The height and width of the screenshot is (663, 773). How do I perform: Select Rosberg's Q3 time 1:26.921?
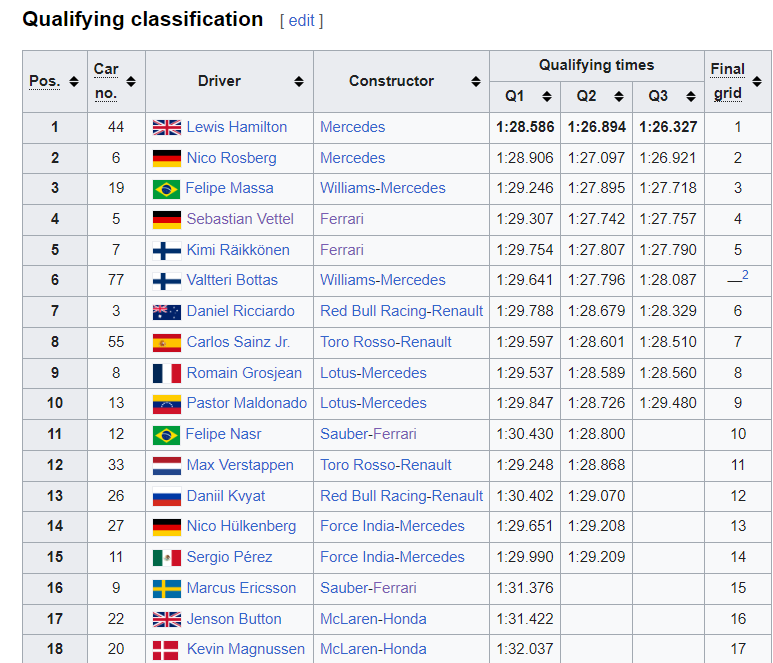pyautogui.click(x=668, y=158)
